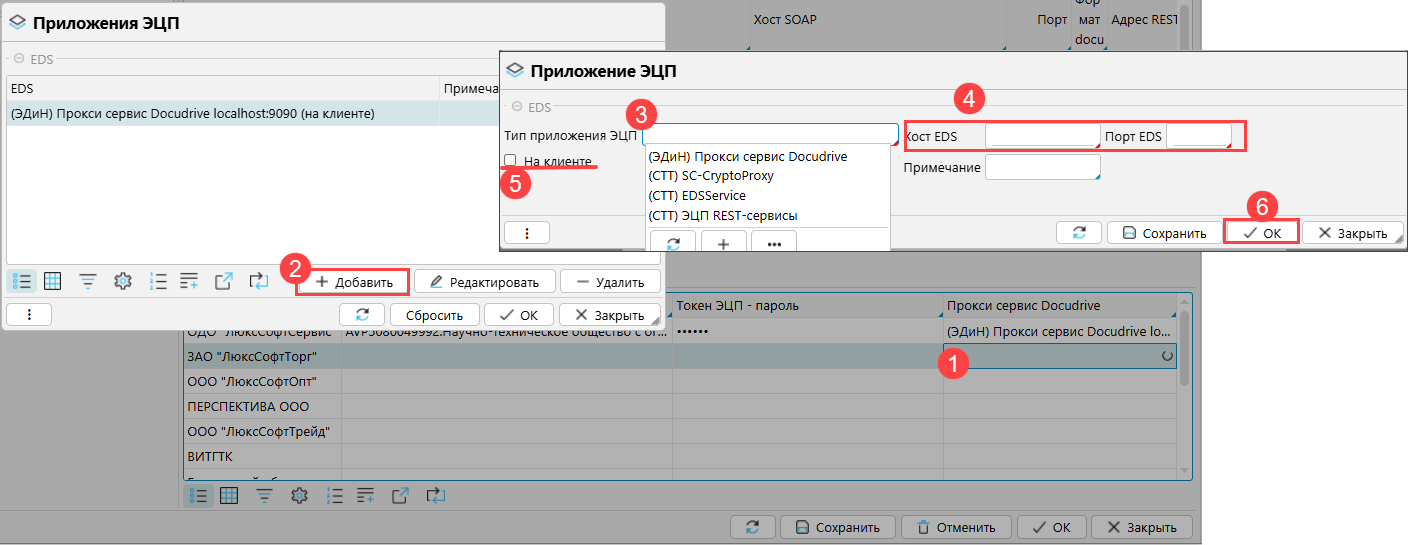Choose (СТТ) ЭЦП REST-сервисы option
This screenshot has height=545, width=1408.
(722, 215)
